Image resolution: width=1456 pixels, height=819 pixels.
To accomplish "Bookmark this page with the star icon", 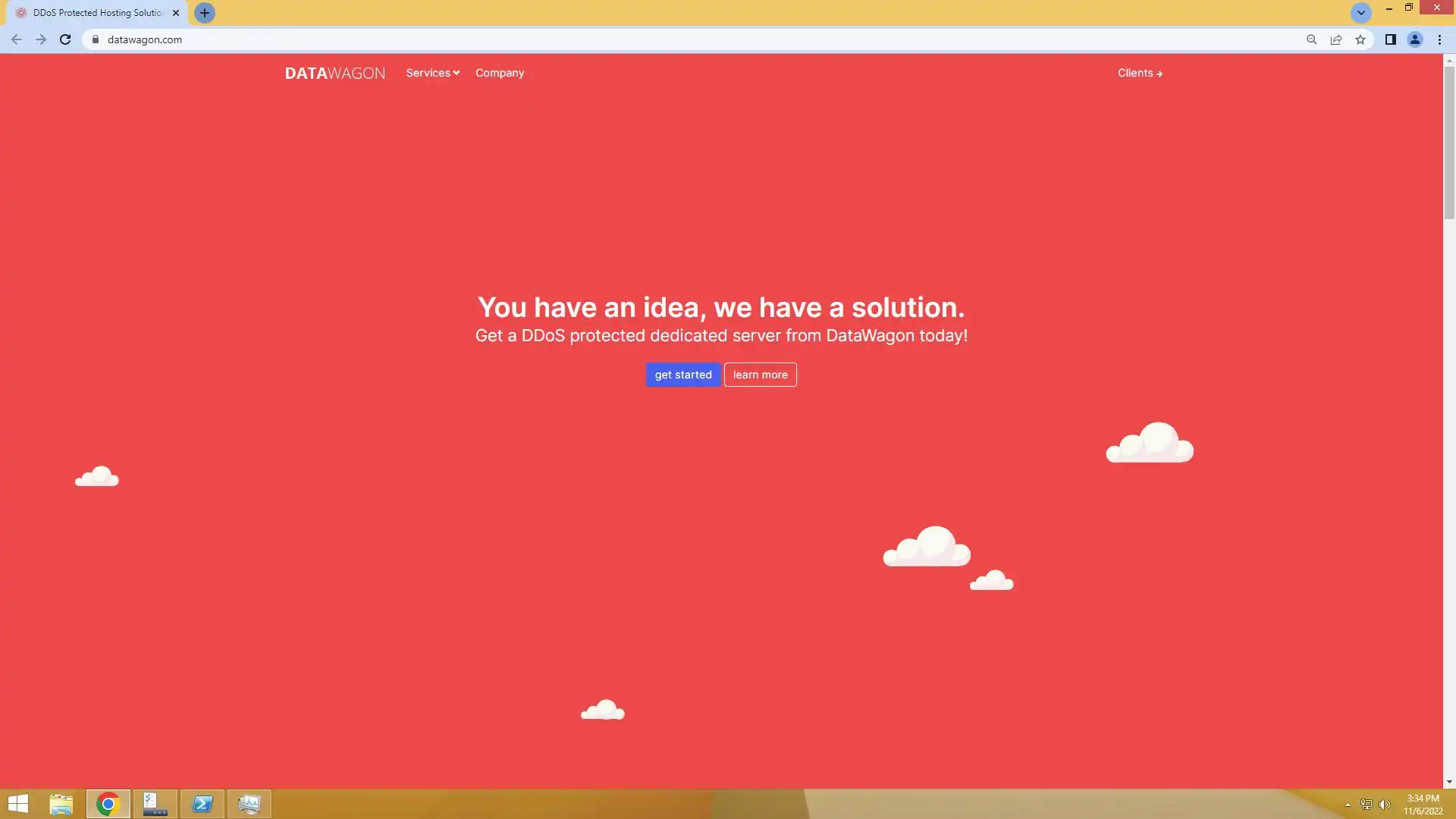I will click(x=1360, y=39).
